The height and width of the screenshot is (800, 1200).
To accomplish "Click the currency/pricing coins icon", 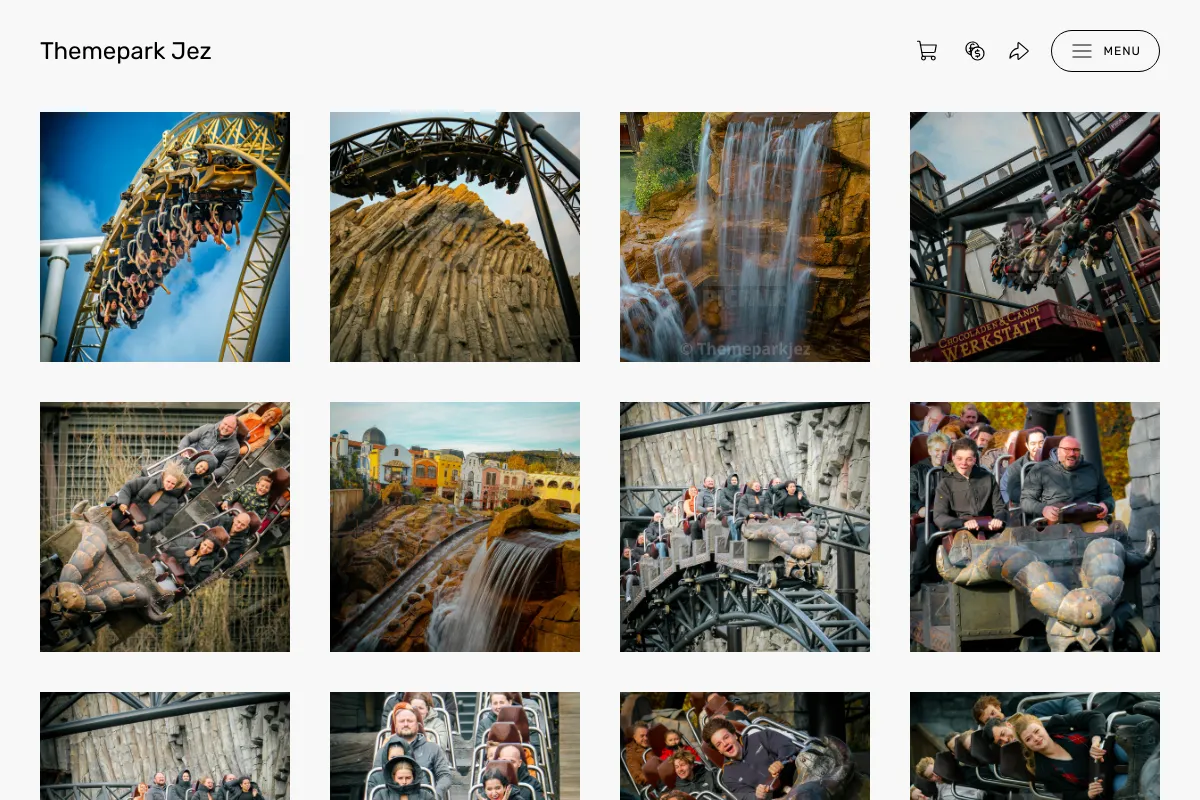I will [x=975, y=51].
